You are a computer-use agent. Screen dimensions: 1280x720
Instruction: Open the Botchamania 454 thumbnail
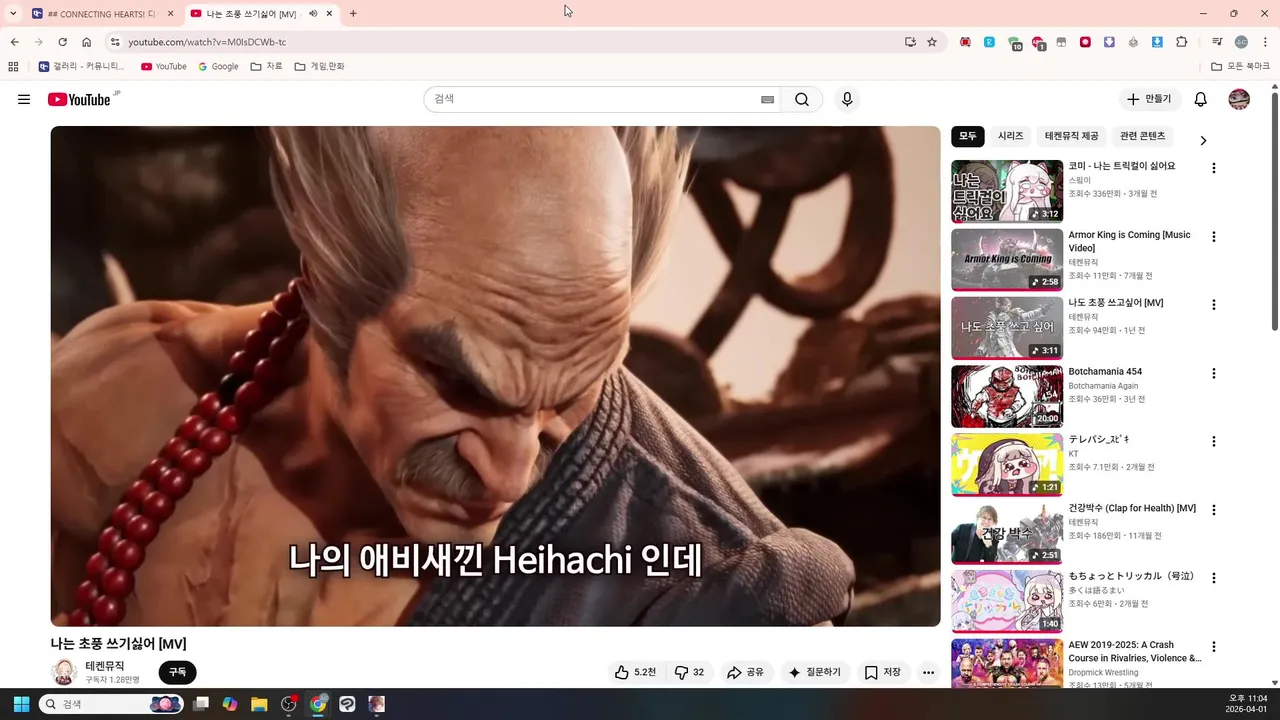click(1007, 396)
